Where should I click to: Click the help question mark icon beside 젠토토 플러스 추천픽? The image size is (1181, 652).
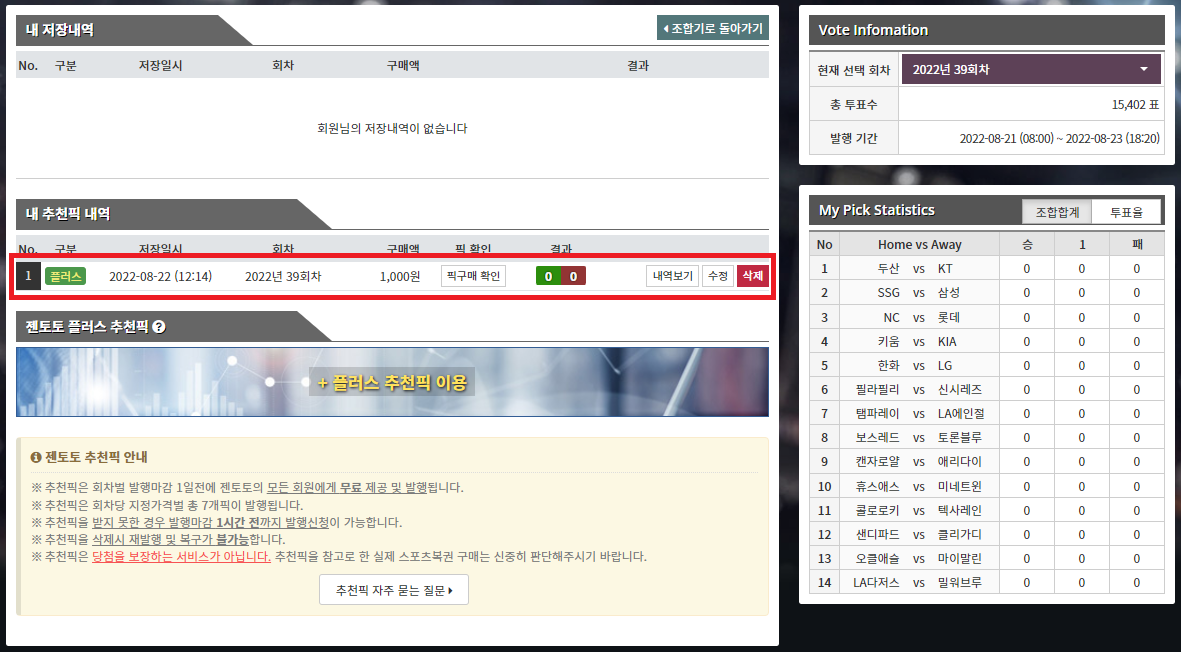(159, 327)
